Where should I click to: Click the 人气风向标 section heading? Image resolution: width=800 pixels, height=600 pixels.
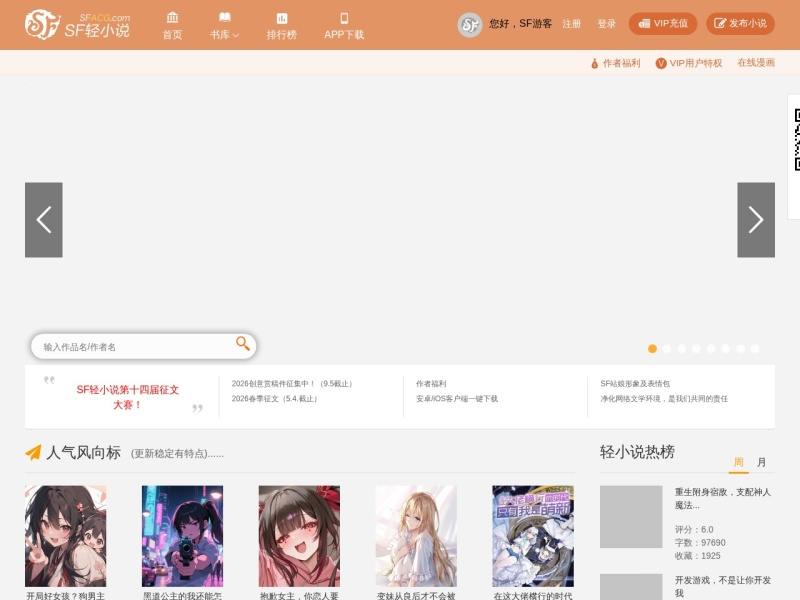click(x=83, y=453)
